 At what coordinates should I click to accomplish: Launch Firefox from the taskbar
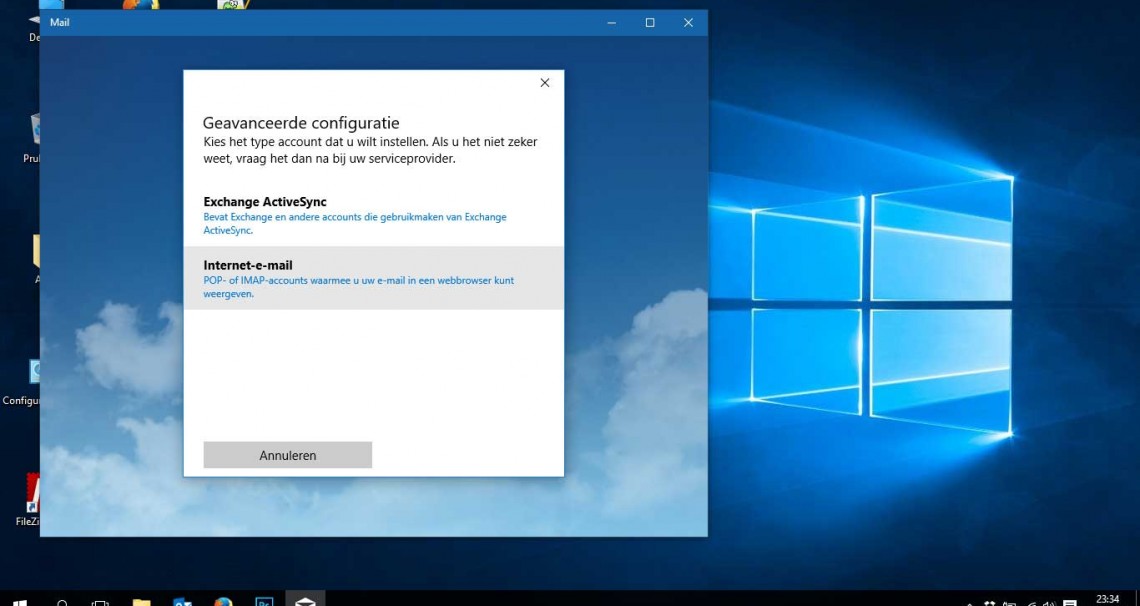pyautogui.click(x=223, y=602)
